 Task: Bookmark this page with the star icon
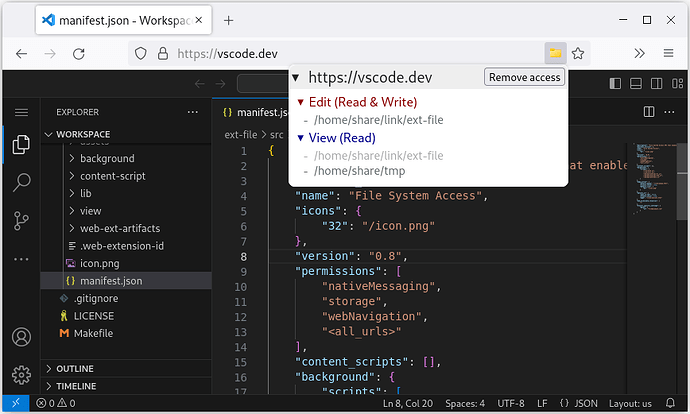pos(578,54)
